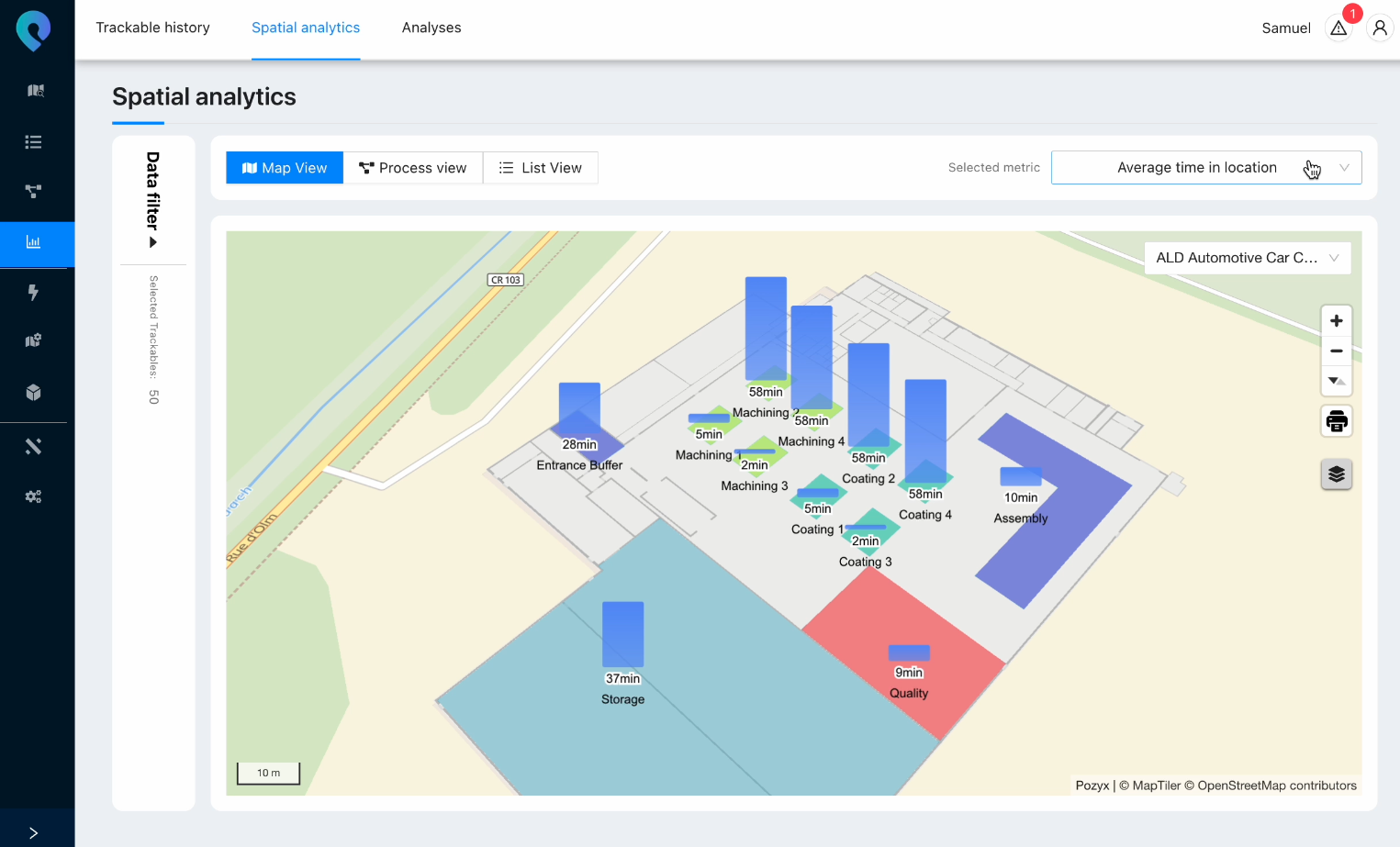Zoom in on the map with the plus button
The width and height of the screenshot is (1400, 847).
click(x=1336, y=320)
